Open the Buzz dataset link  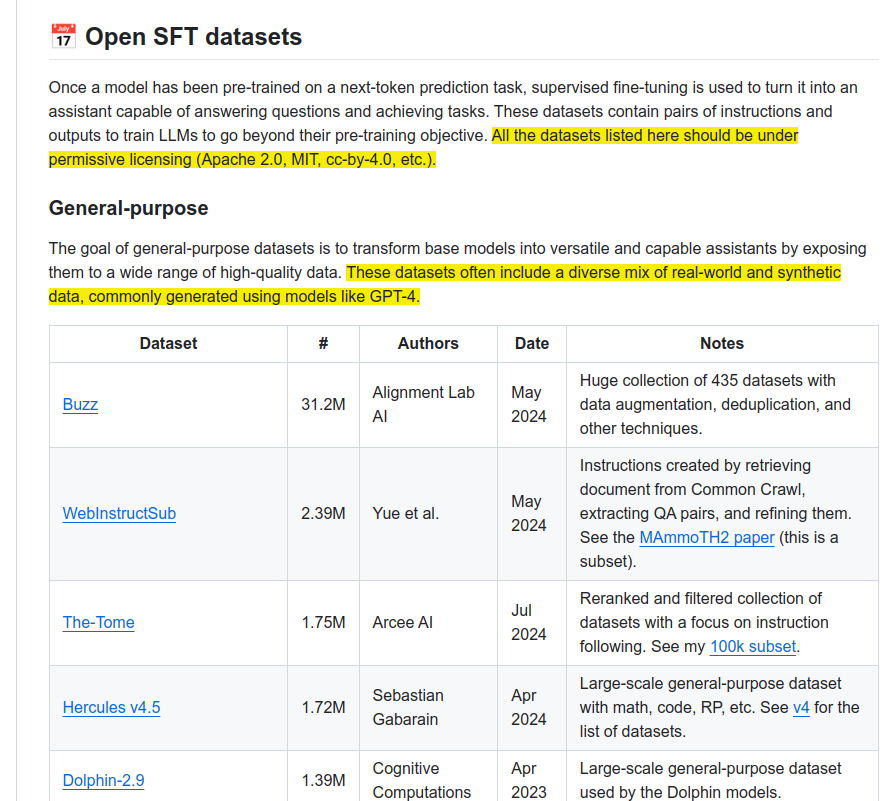(x=80, y=404)
